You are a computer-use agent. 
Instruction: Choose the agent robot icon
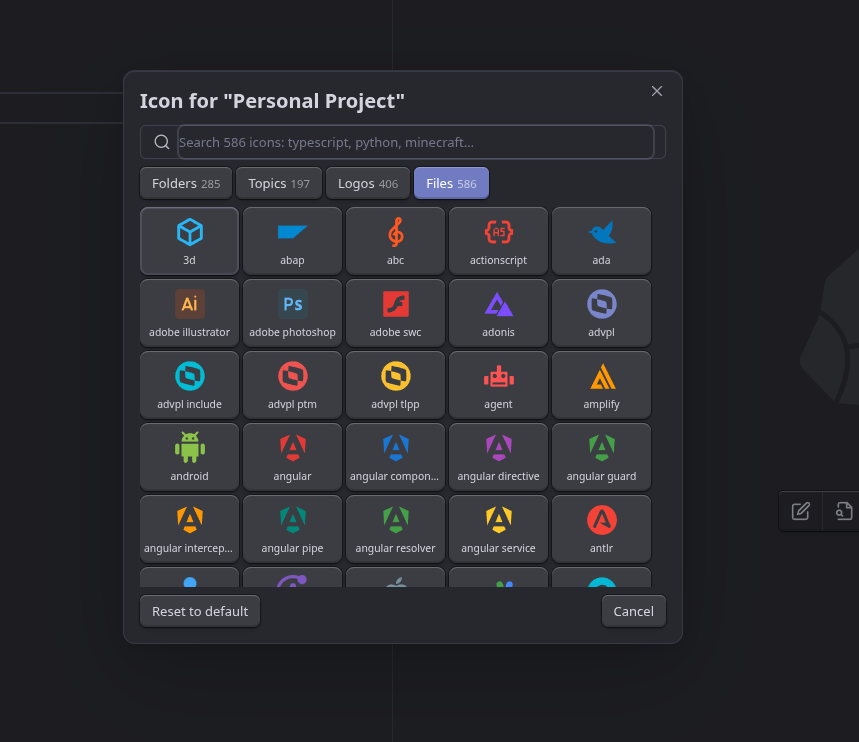point(499,385)
